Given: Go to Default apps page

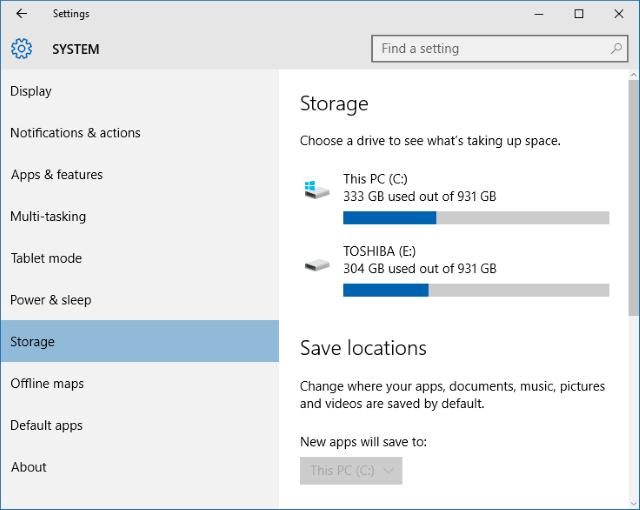Looking at the screenshot, I should 46,426.
